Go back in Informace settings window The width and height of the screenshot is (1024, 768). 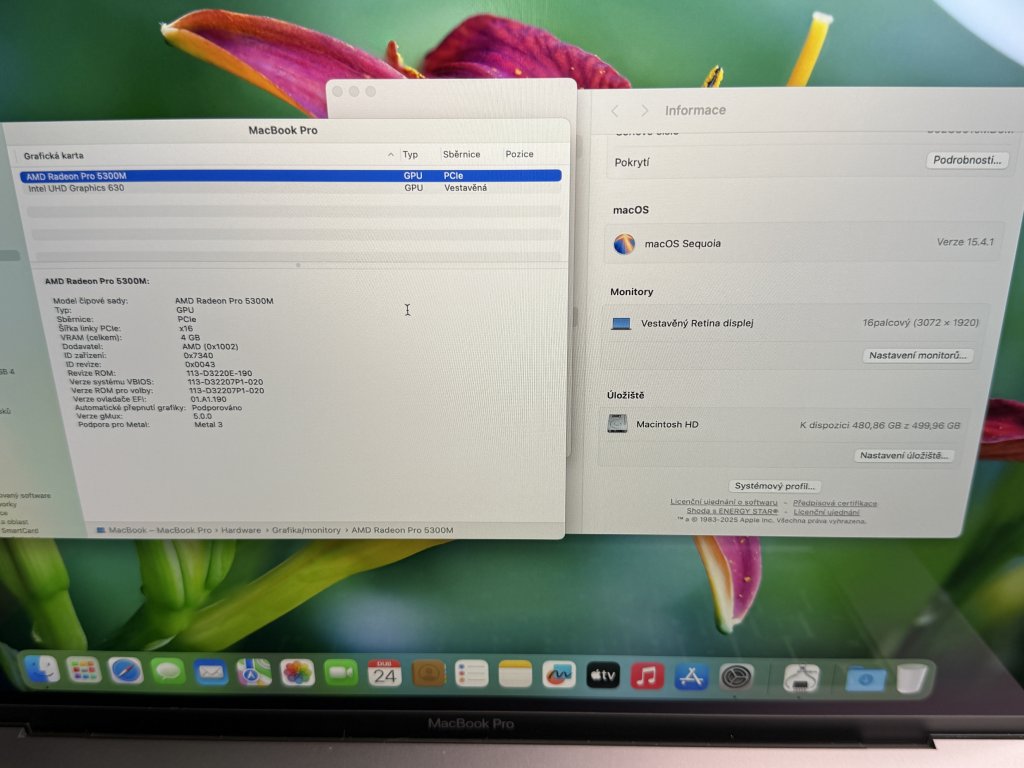pyautogui.click(x=615, y=111)
